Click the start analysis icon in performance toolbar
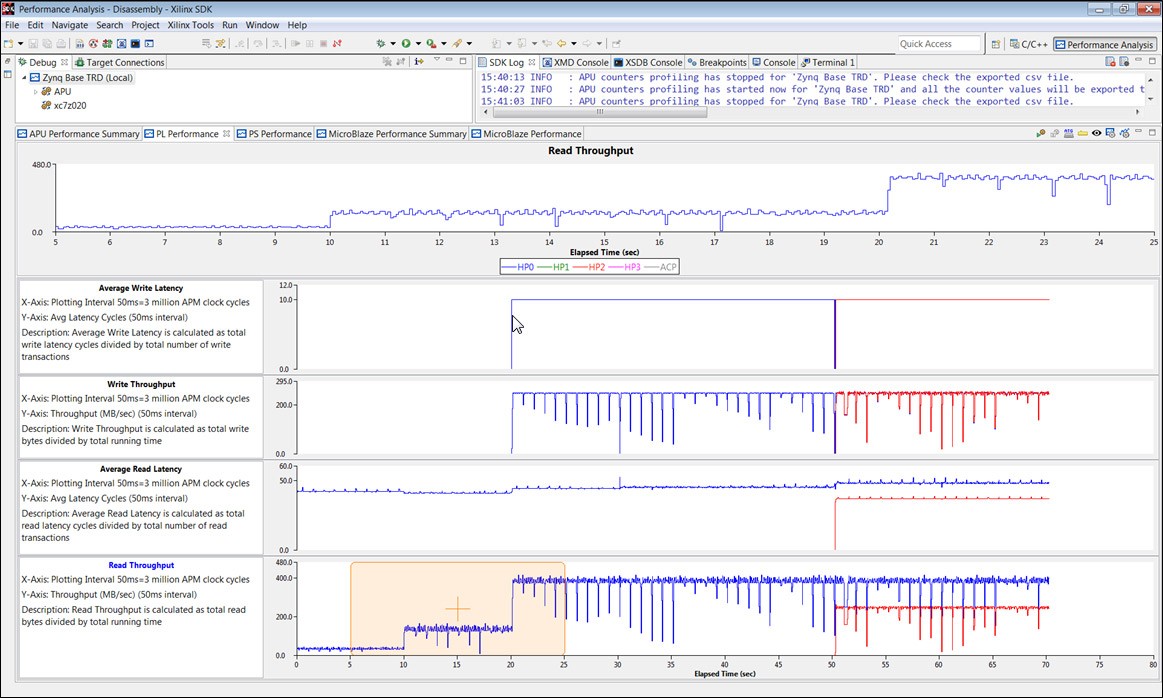The image size is (1163, 698). (1041, 134)
